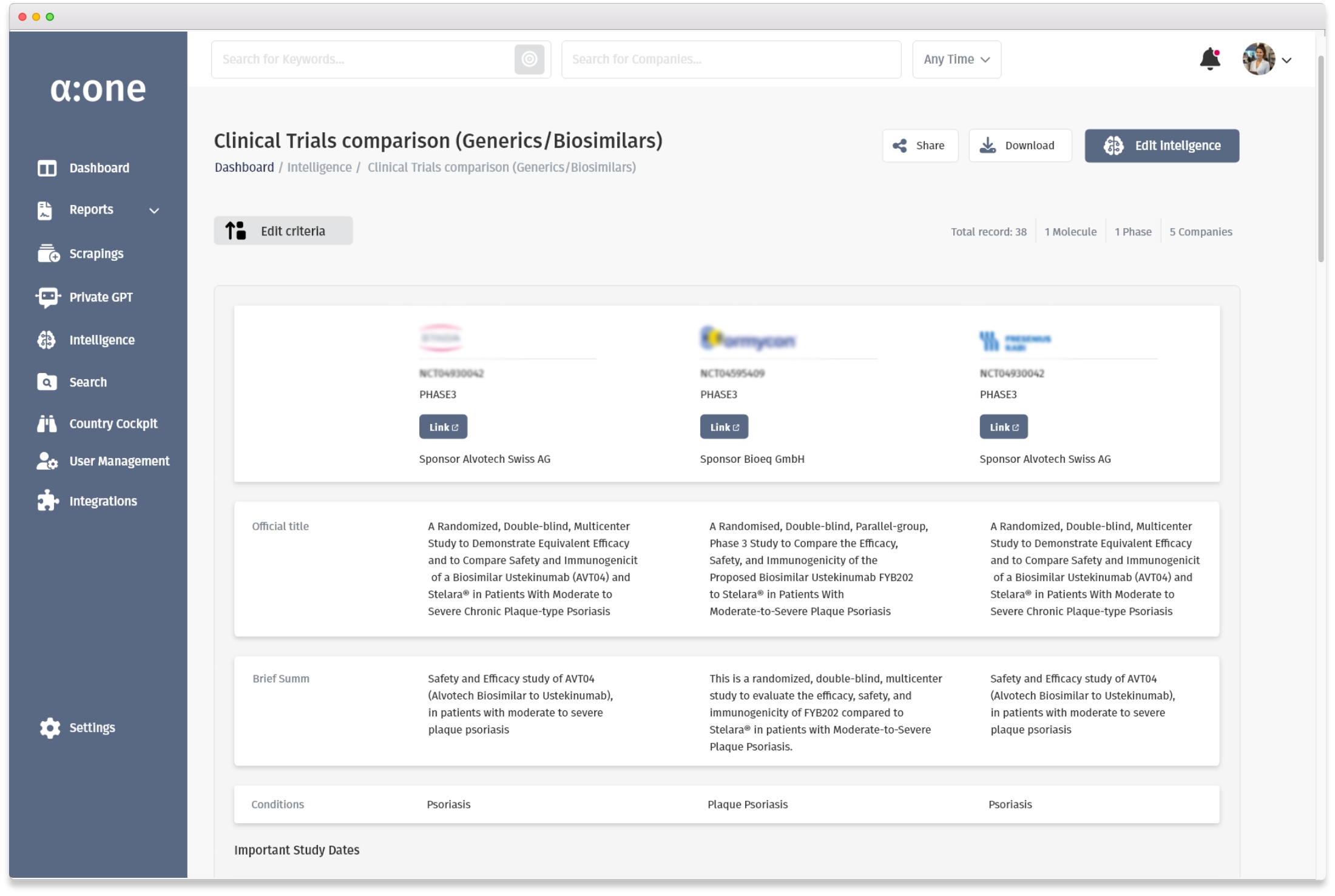Expand the Reports menu chevron
Screen dimensions: 1335x896
click(x=154, y=211)
